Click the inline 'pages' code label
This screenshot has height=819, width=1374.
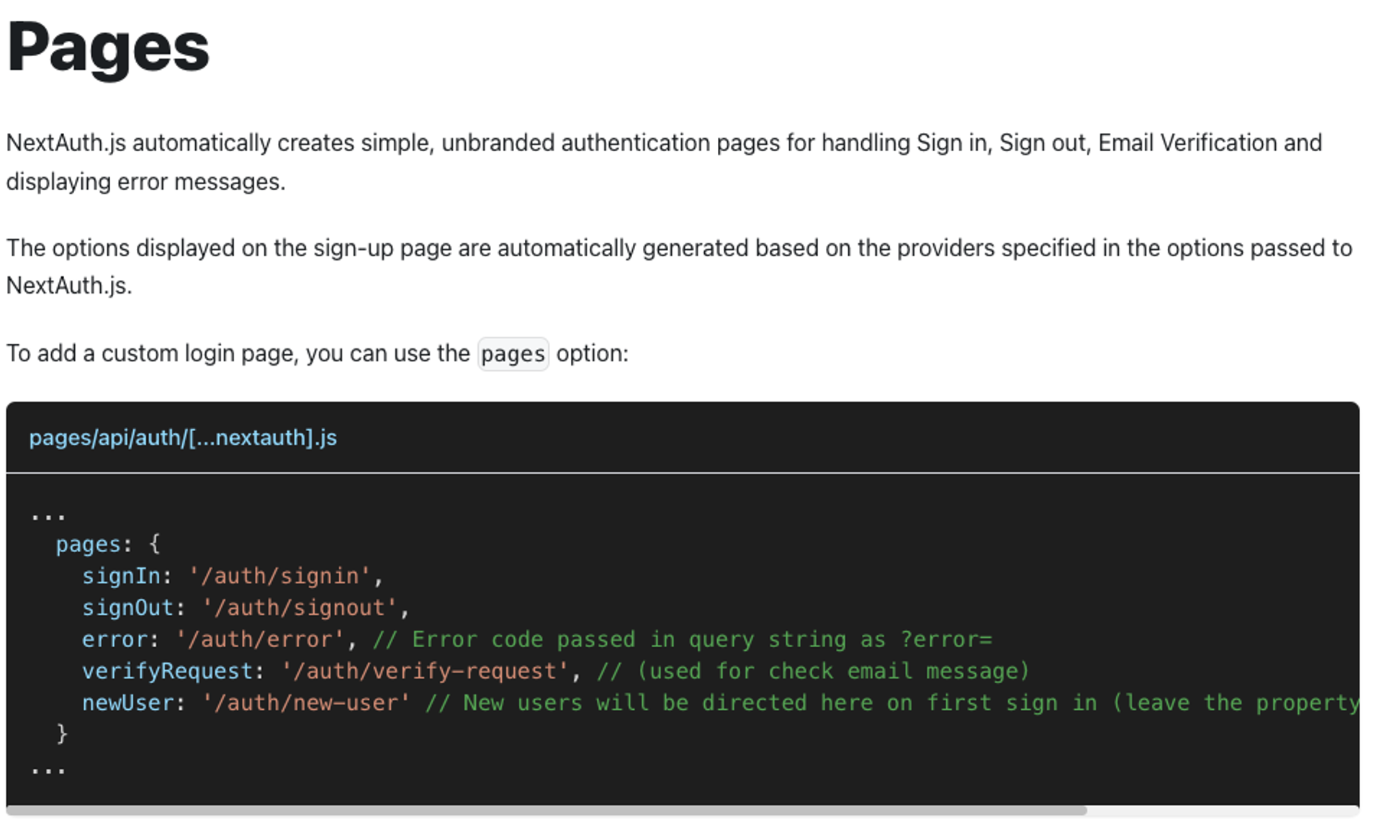(513, 354)
